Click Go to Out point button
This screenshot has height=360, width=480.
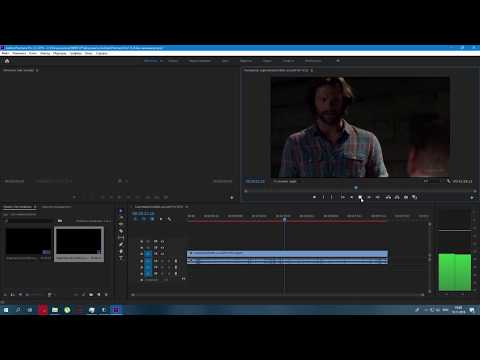tap(378, 197)
